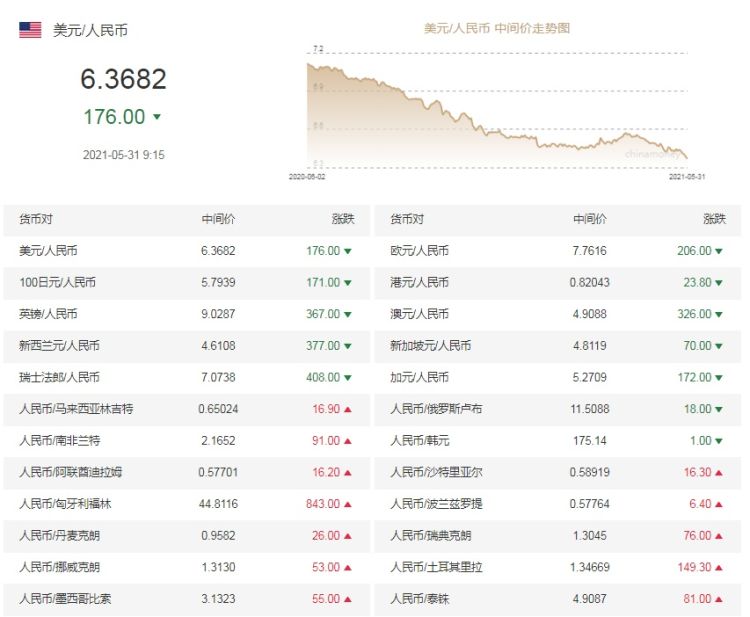Click the 2021-05-31 chart end date label
Screen dimensions: 750x617
686,175
